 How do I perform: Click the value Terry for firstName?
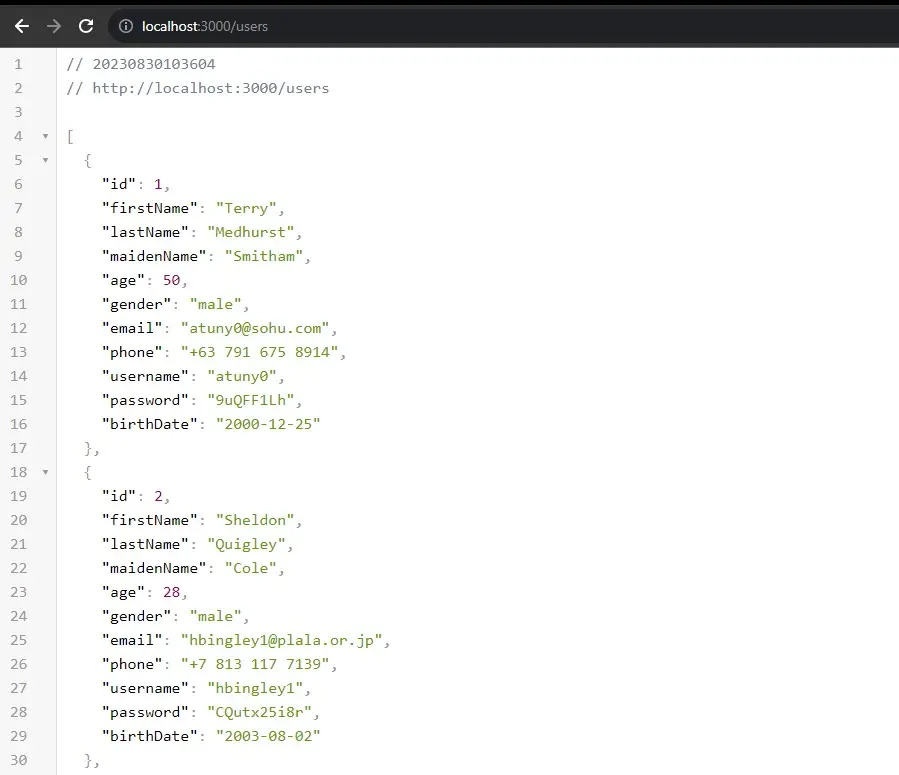[247, 208]
